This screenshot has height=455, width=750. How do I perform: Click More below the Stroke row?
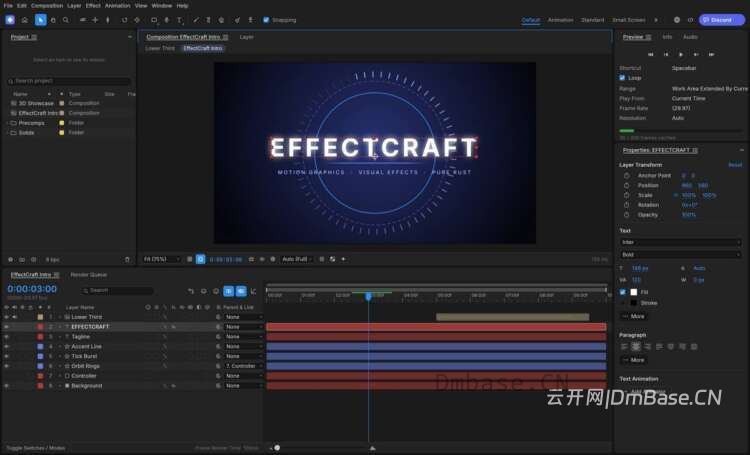point(633,316)
